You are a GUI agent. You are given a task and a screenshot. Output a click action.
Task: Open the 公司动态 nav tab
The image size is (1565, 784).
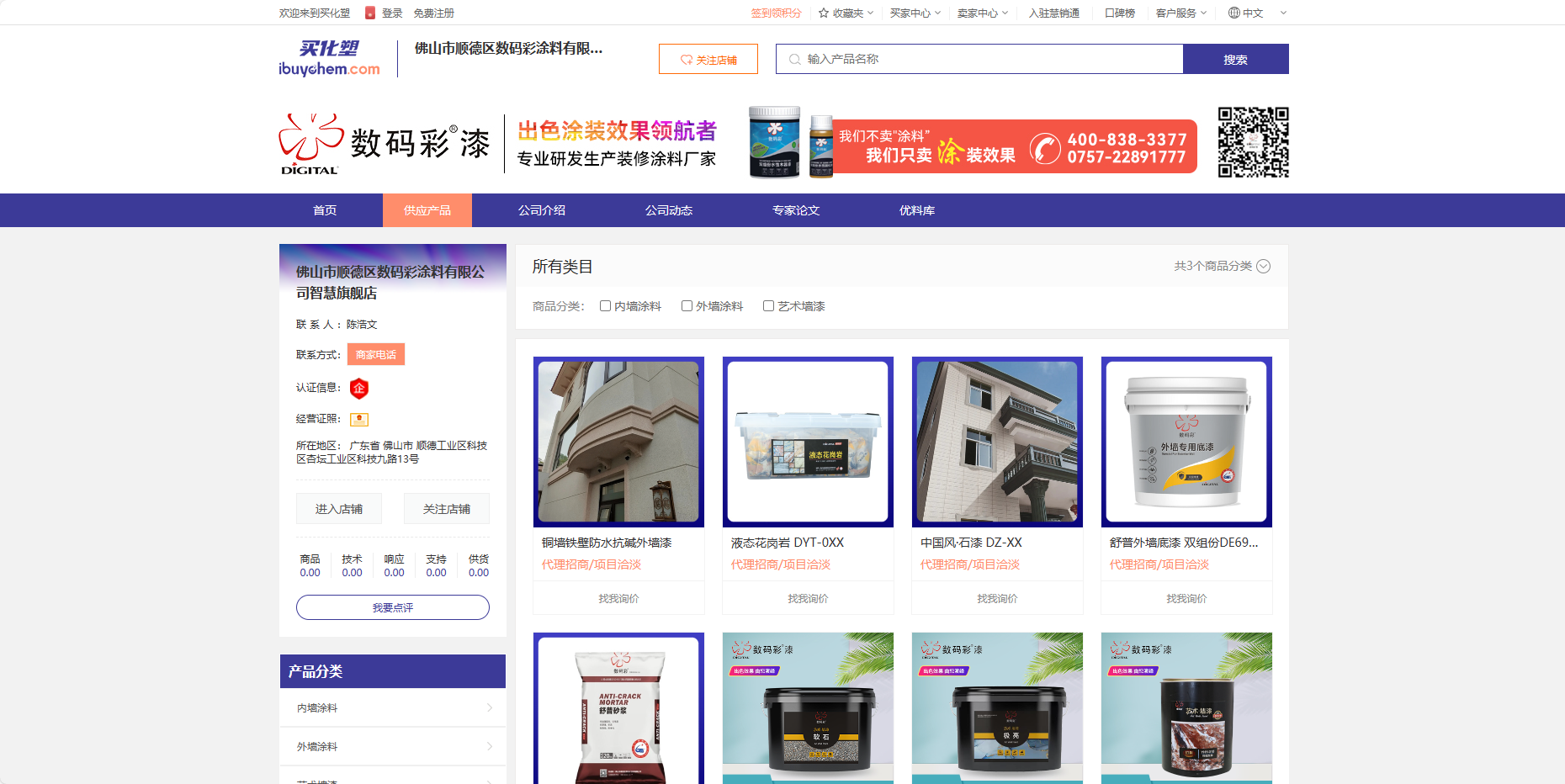coord(669,210)
